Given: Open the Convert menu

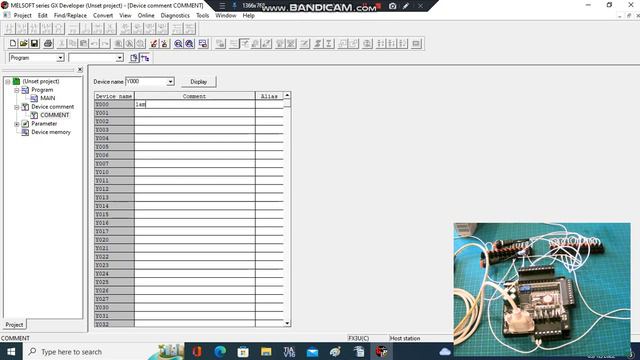Looking at the screenshot, I should (x=103, y=16).
